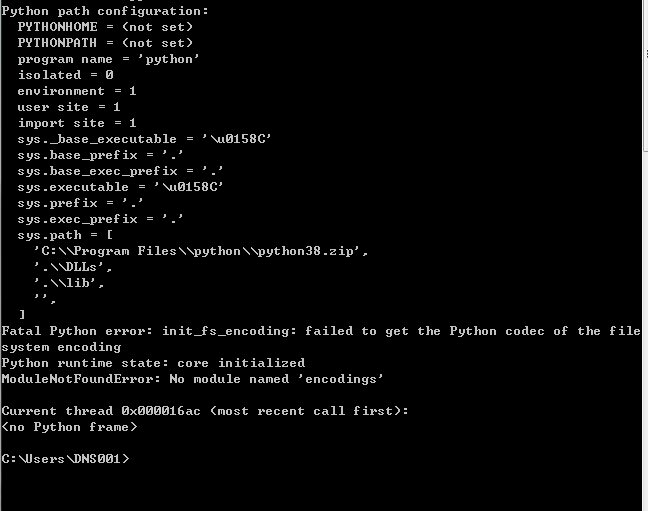Viewport: 648px width, 511px height.
Task: Click the 'environment = 1' line
Action: [77, 91]
